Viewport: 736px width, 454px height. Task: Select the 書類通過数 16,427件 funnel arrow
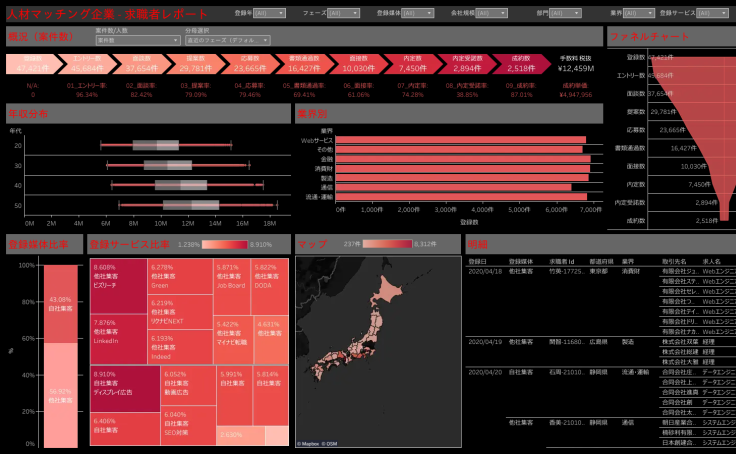pyautogui.click(x=304, y=64)
